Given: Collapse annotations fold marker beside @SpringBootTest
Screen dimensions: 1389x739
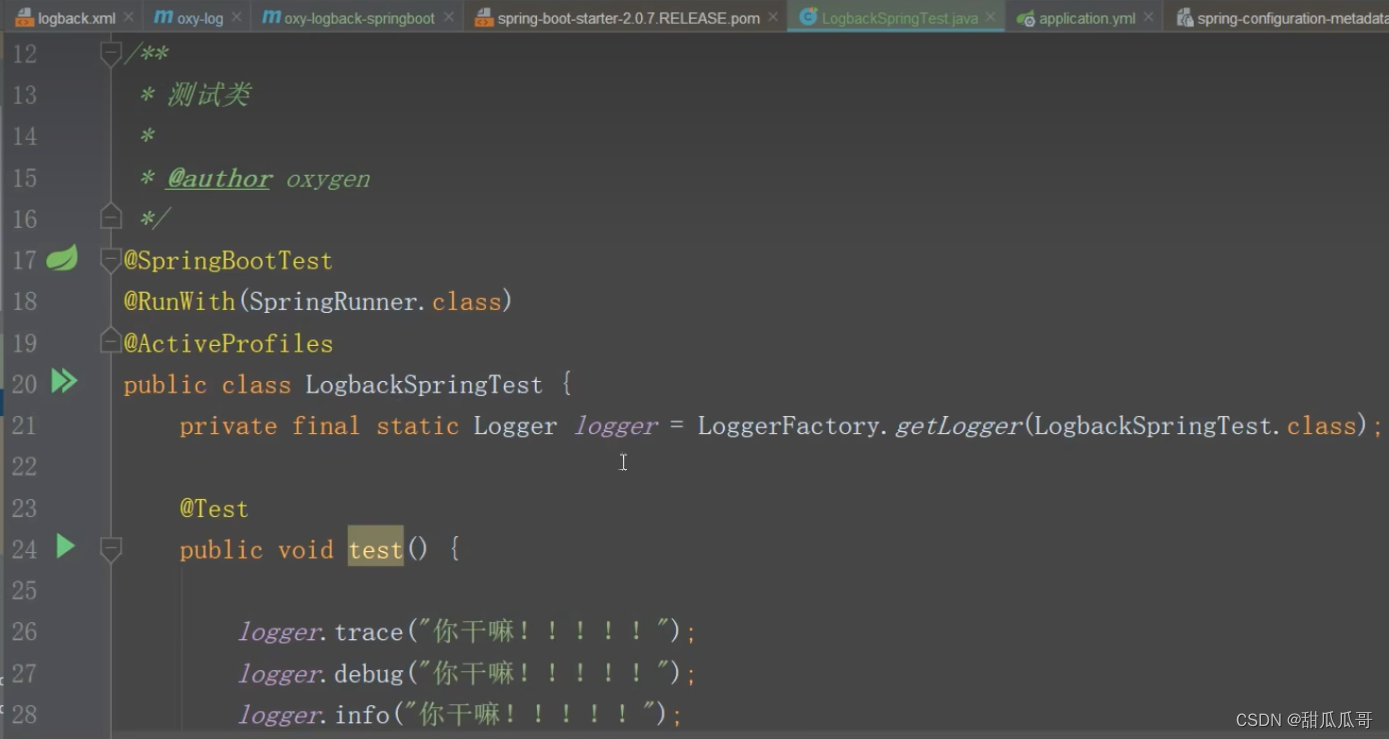Looking at the screenshot, I should (x=111, y=261).
